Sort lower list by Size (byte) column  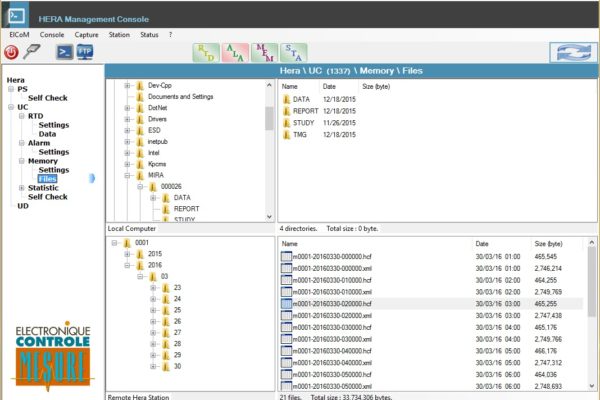[548, 244]
